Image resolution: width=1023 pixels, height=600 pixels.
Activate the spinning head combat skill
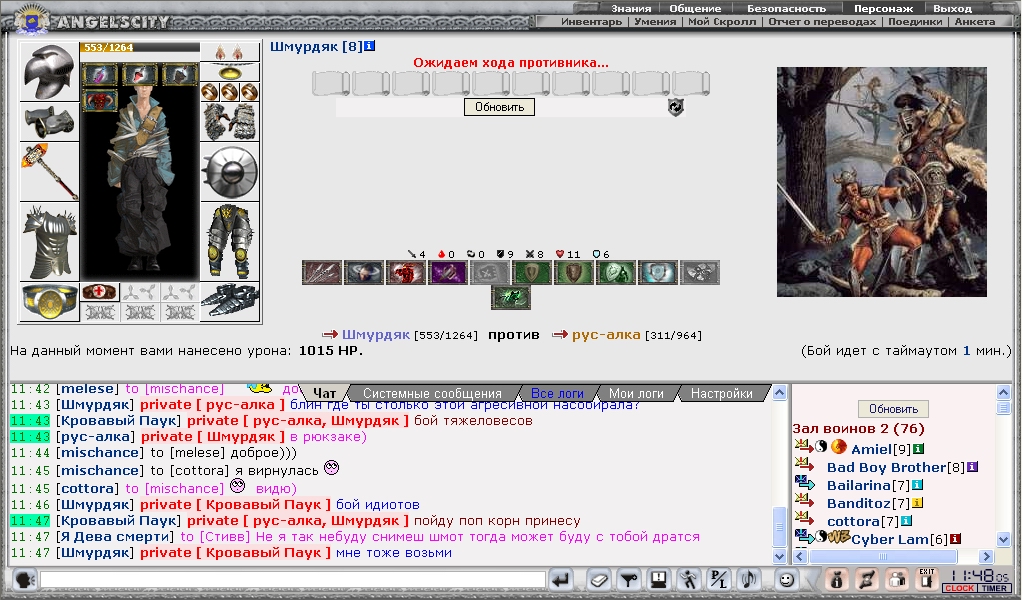coord(363,273)
